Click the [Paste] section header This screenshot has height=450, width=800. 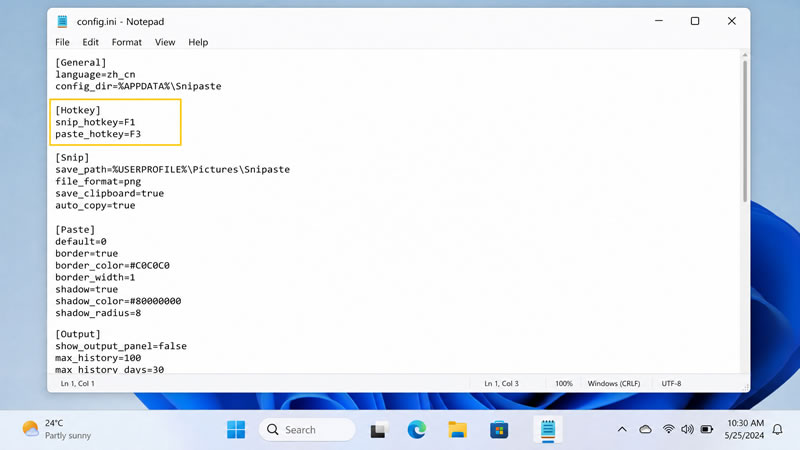[75, 230]
